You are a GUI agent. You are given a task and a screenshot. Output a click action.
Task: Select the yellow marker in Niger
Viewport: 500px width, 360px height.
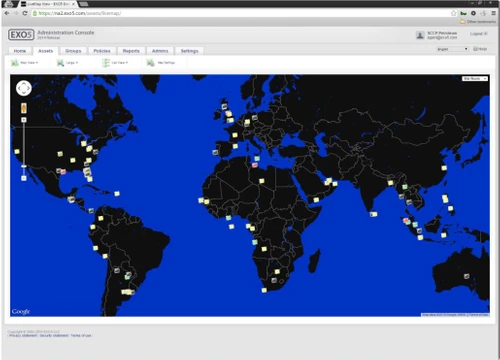[262, 181]
